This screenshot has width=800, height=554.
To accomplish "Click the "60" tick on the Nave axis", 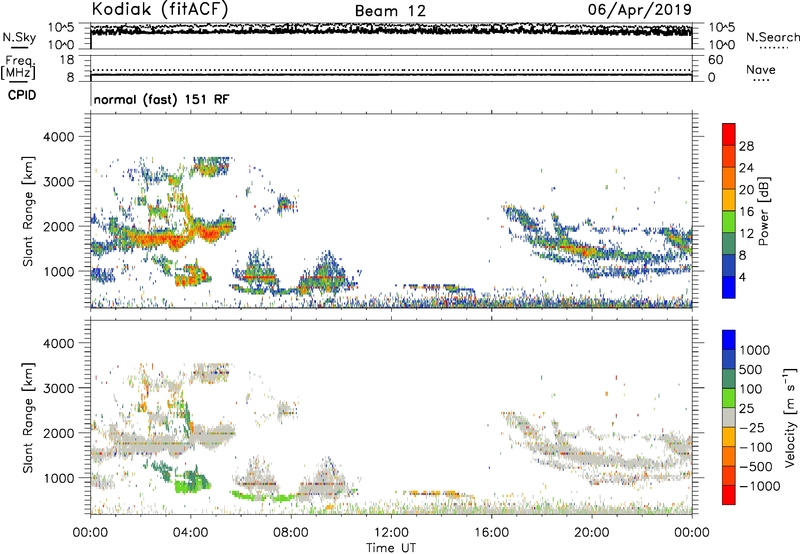I will 715,60.
